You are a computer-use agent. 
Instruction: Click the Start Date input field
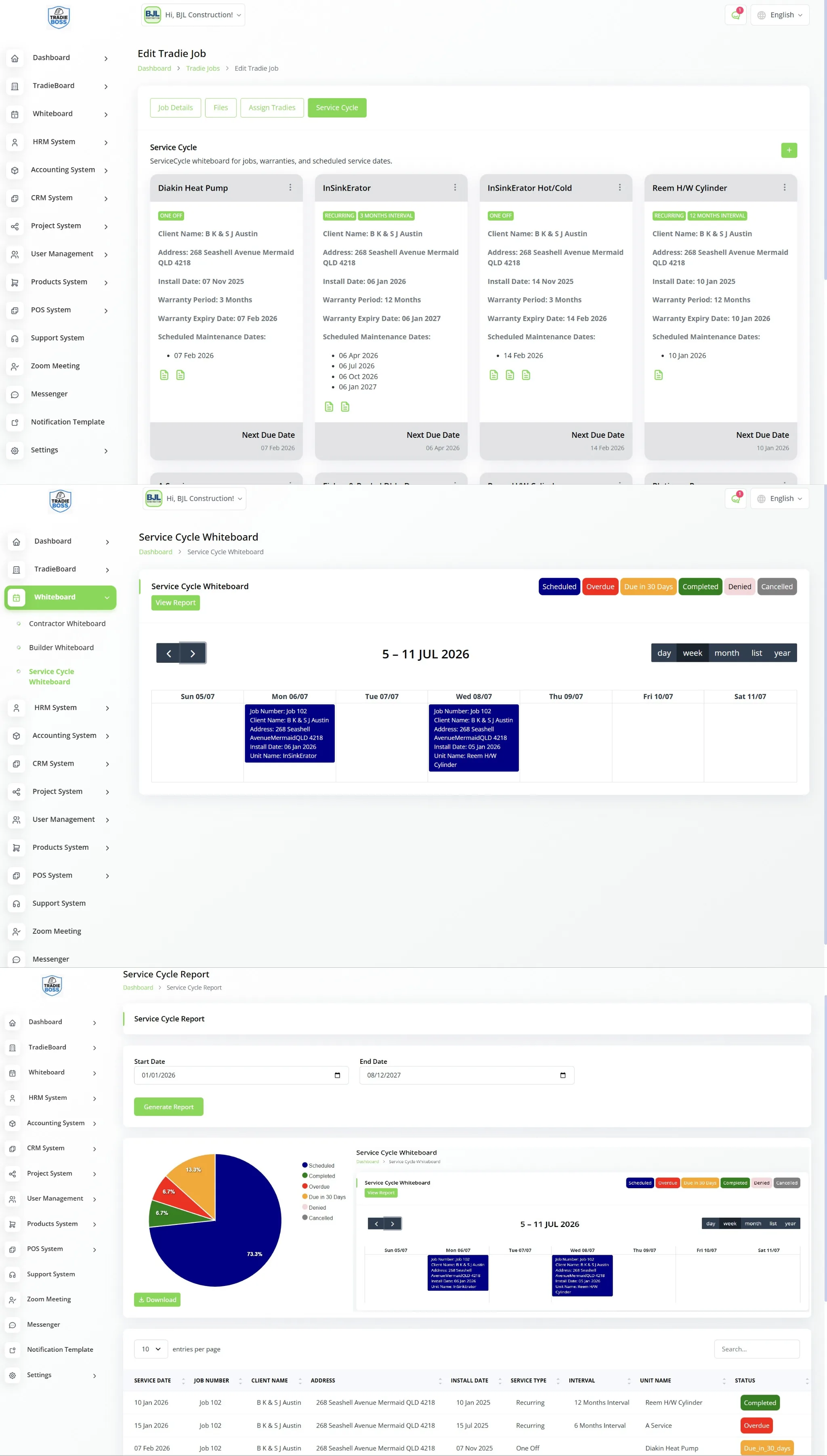(x=241, y=1075)
